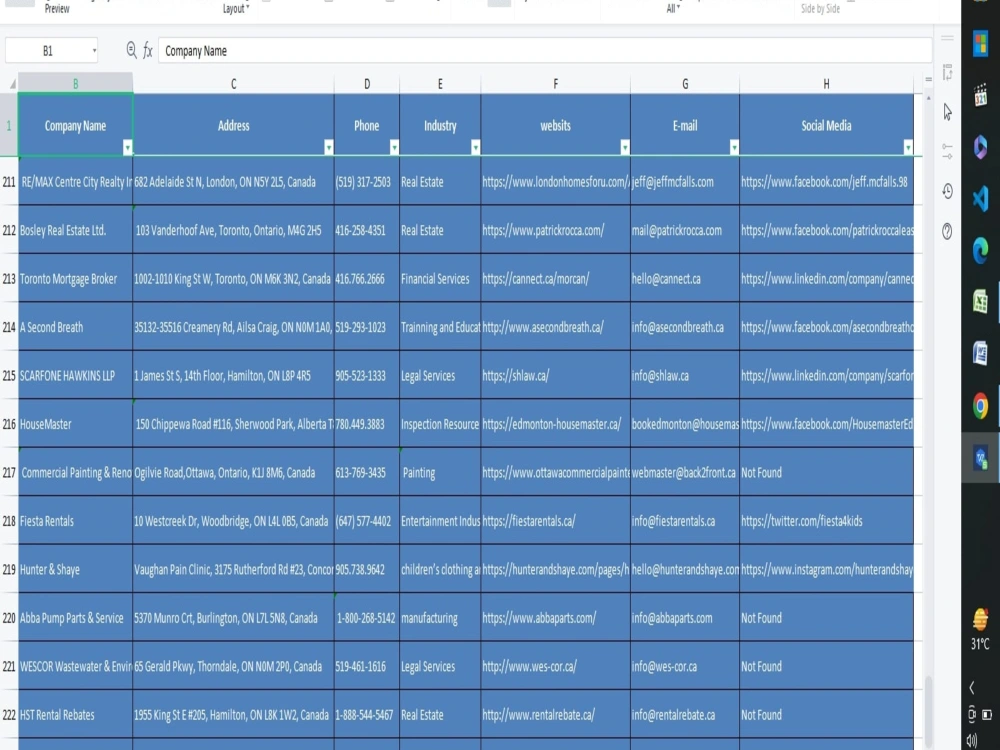Select cell 'HST Rental Rebates'

[x=75, y=715]
